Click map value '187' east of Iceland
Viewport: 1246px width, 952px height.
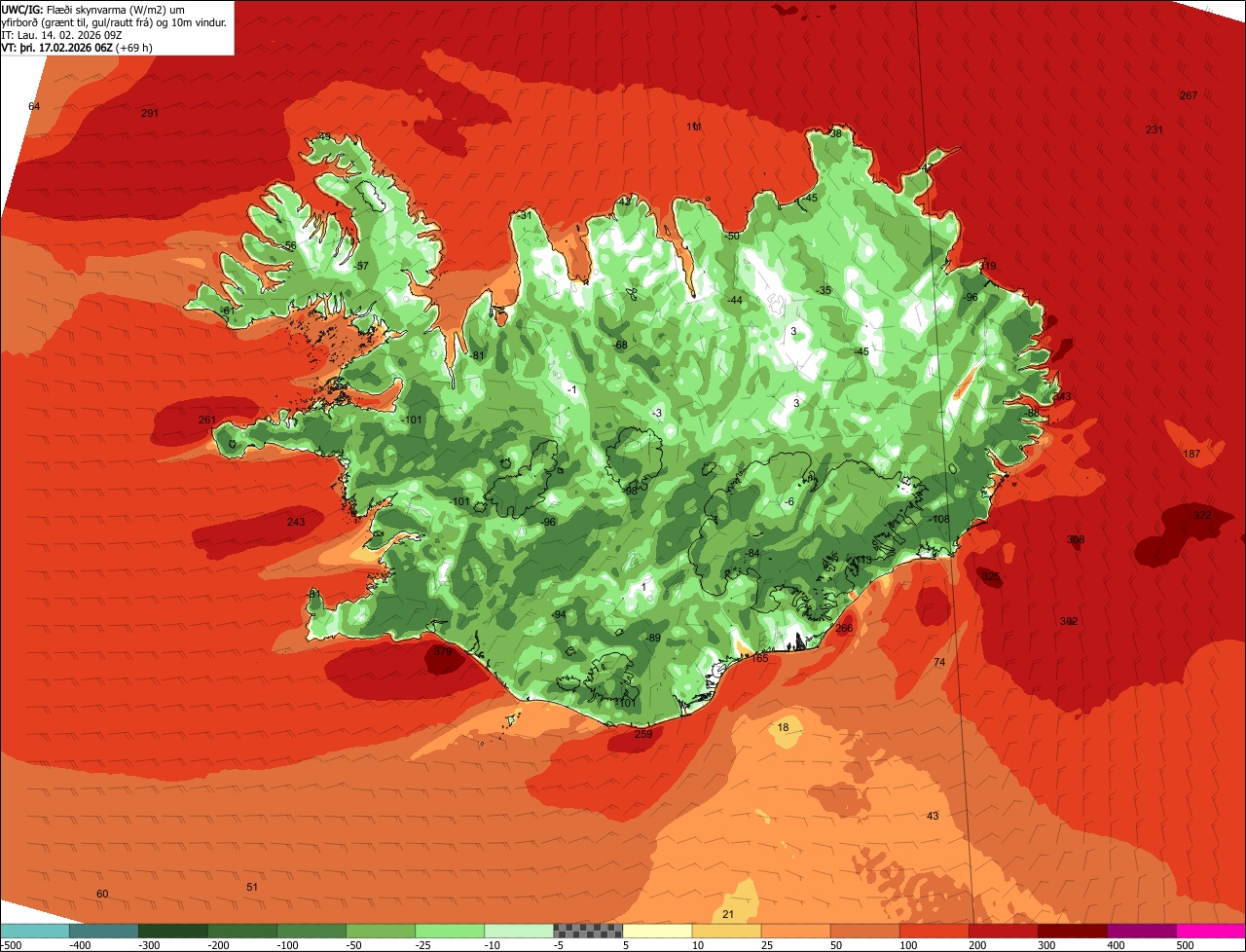coord(1191,455)
